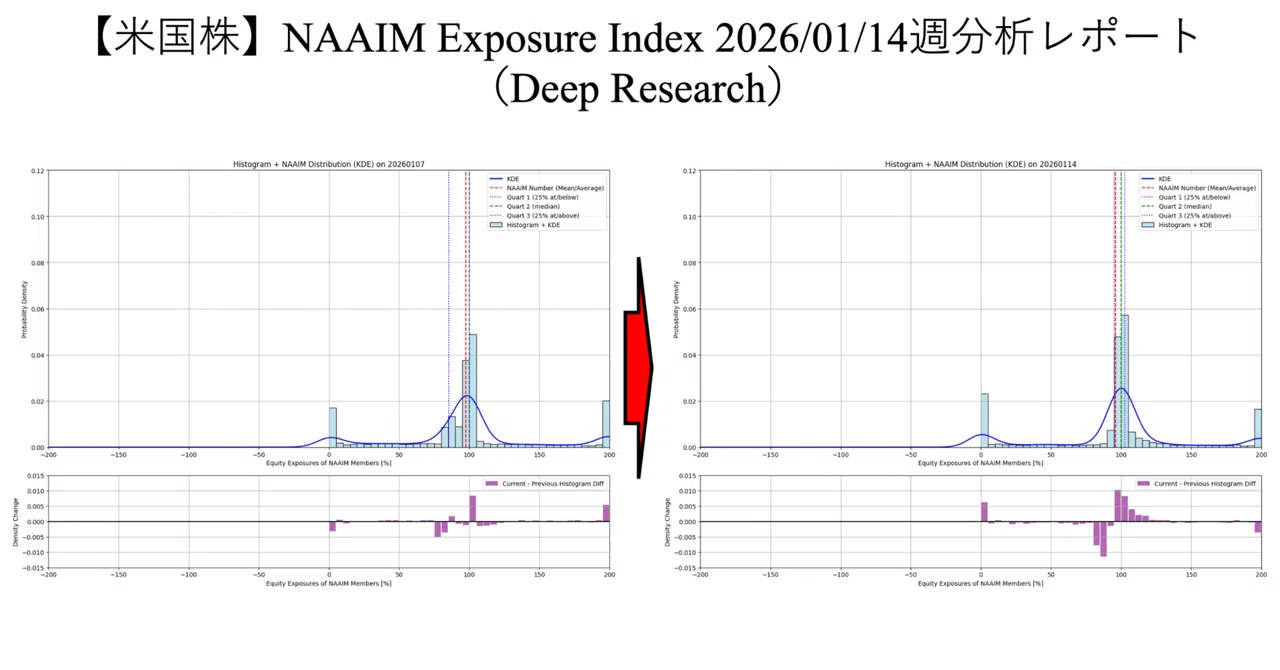Click Equity Exposures x-axis label under the 20260107 histogram
Screen dimensions: 1280x670
pyautogui.click(x=328, y=463)
